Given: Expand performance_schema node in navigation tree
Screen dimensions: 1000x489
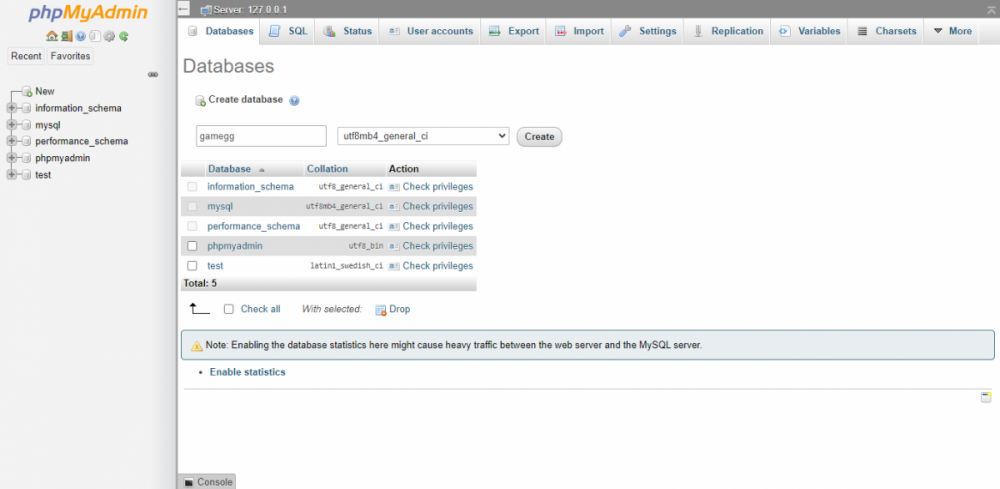Looking at the screenshot, I should tap(11, 142).
